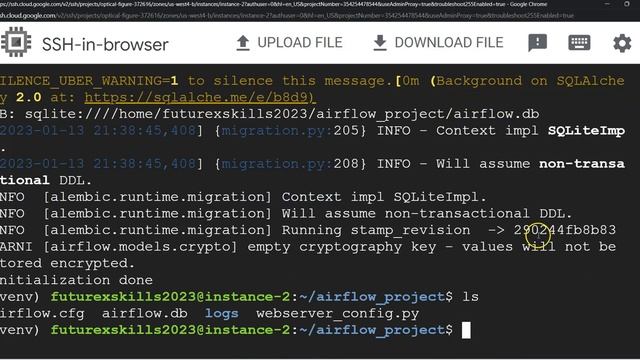This screenshot has height=360, width=640.
Task: Click the 'Context impl SQLiteImpl.' alembic line
Action: coord(243,197)
